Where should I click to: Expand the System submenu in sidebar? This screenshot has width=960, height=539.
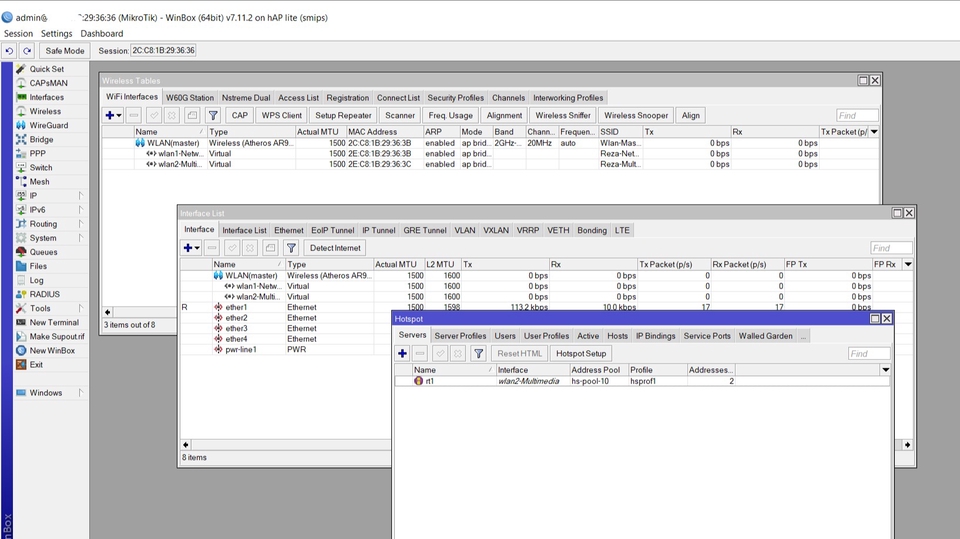coord(80,238)
